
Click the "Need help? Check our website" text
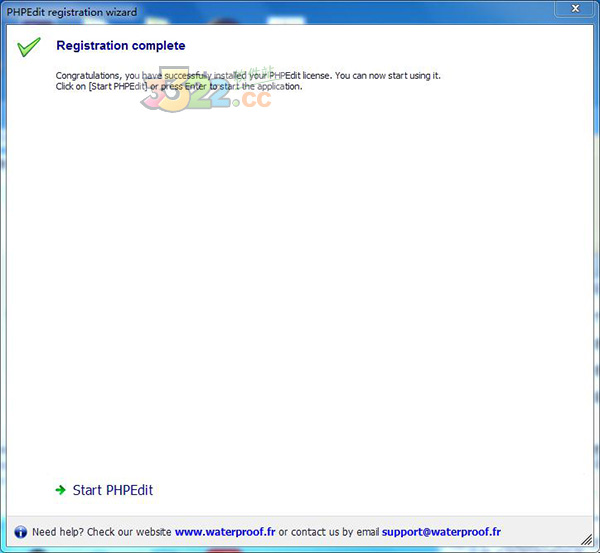(101, 532)
